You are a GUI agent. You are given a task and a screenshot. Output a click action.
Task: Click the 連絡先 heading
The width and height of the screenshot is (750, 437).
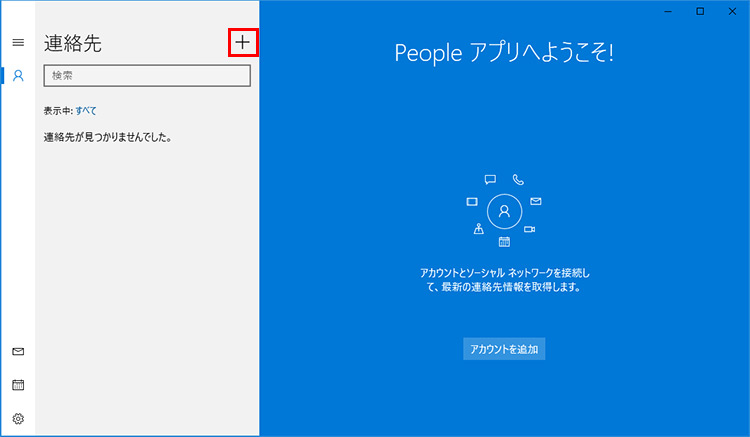point(73,43)
